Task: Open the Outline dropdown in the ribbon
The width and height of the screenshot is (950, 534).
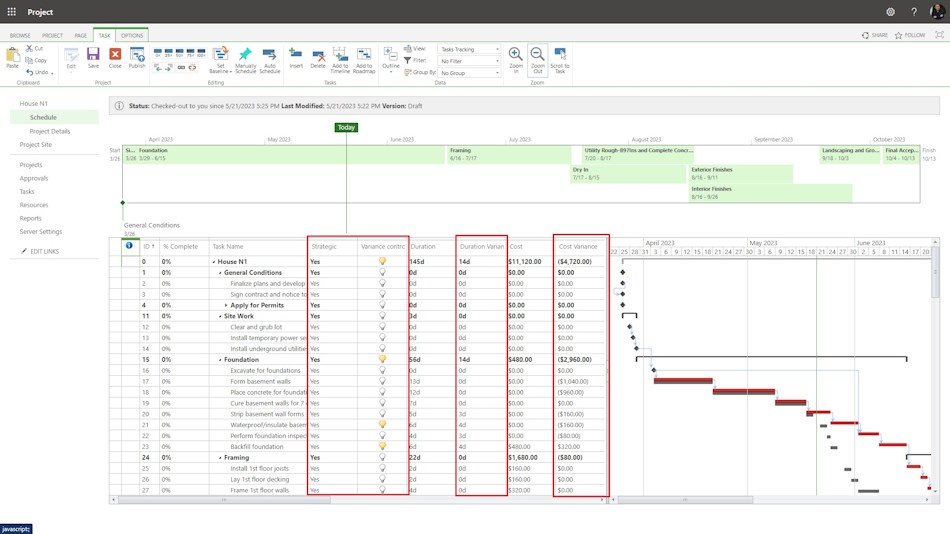Action: point(391,59)
